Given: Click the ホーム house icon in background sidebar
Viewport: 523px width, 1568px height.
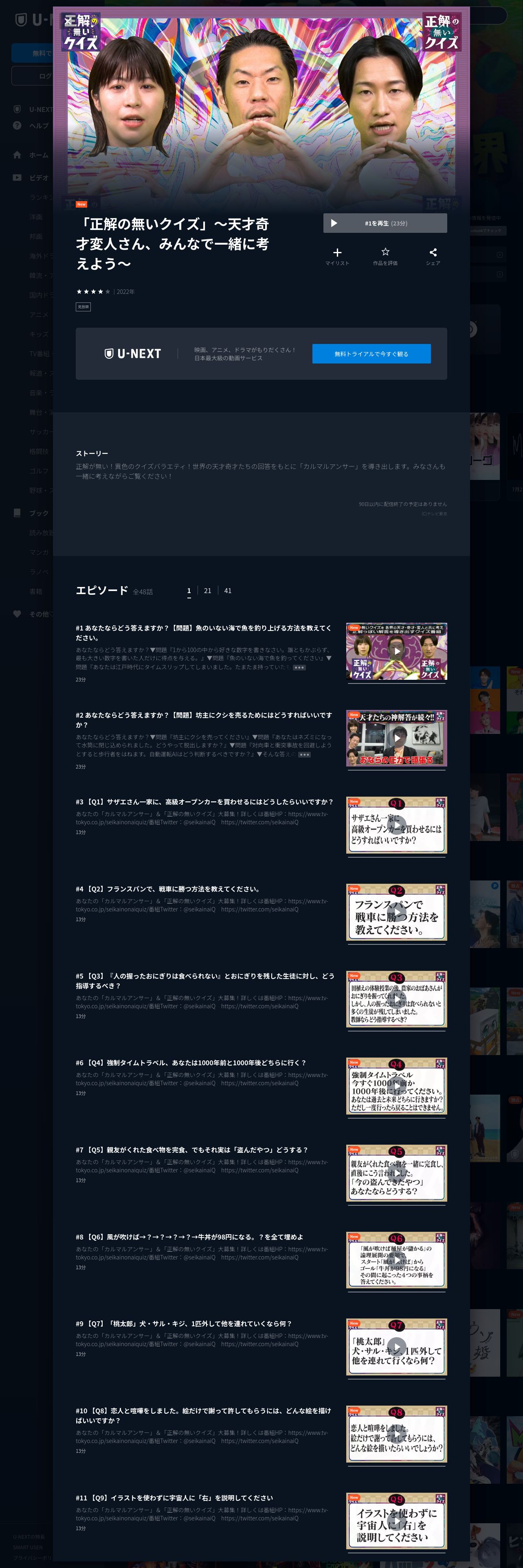Looking at the screenshot, I should point(17,155).
